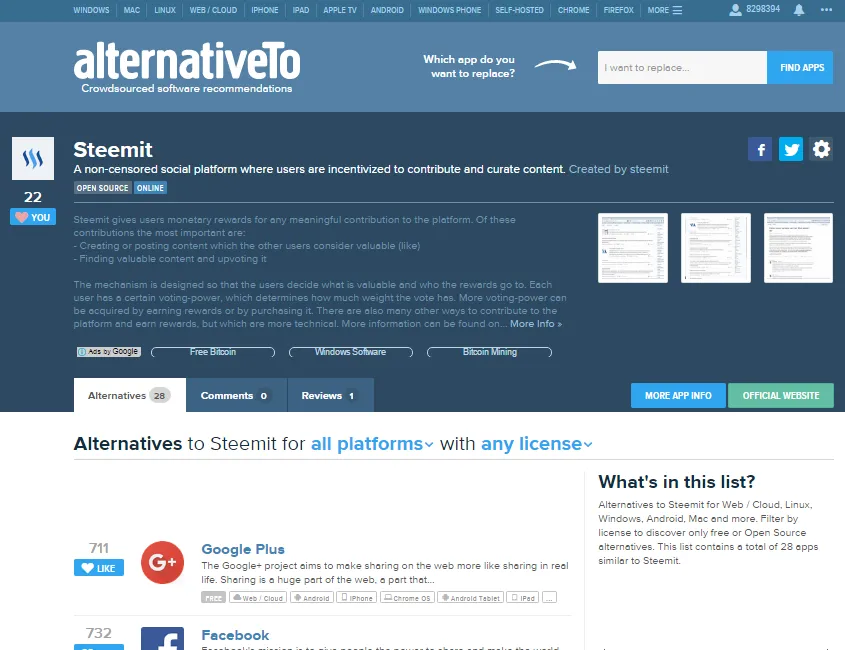Click the FIND APPS button
This screenshot has width=845, height=650.
[800, 67]
